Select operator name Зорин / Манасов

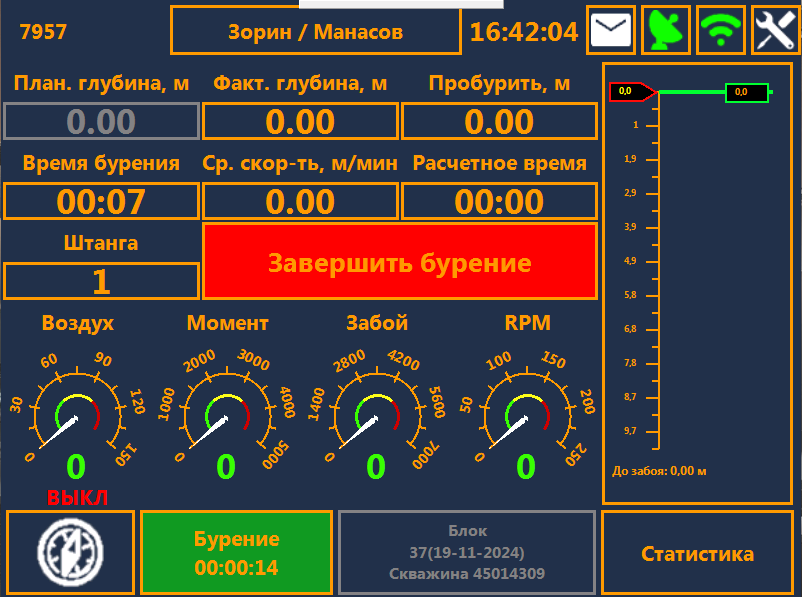coord(315,32)
